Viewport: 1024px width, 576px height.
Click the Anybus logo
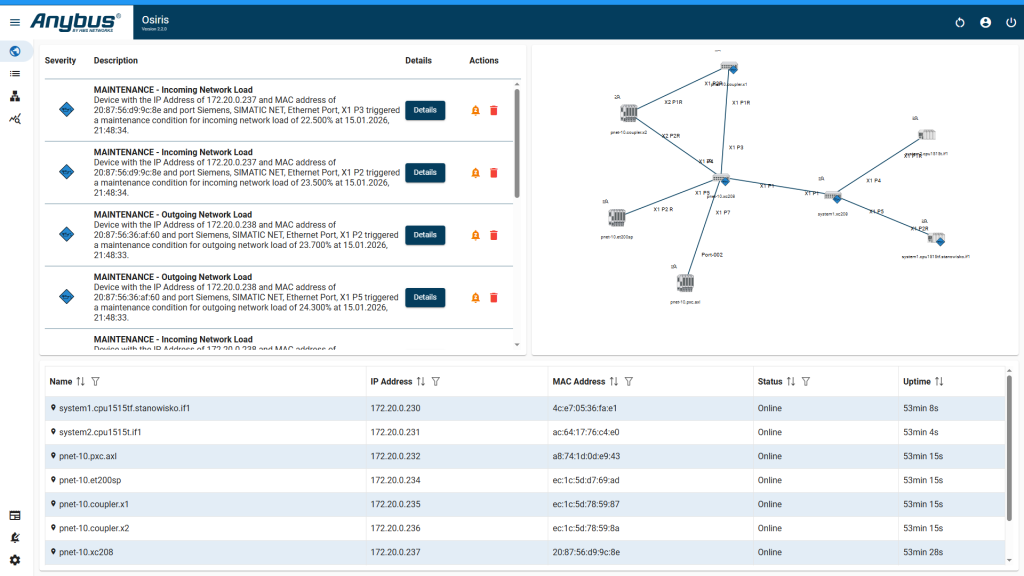[75, 22]
